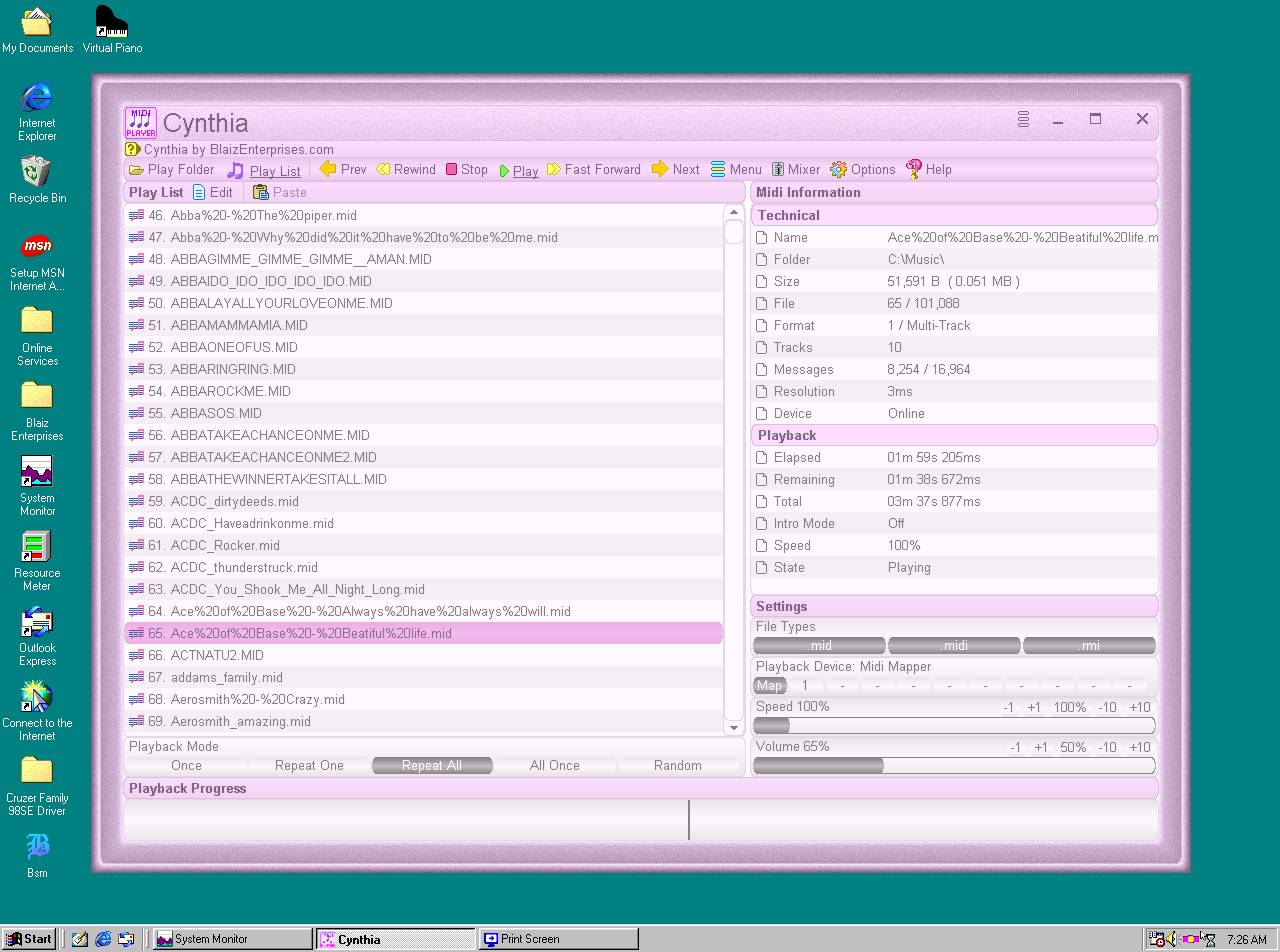1280x952 pixels.
Task: Decrease speed with the -1 button
Action: 1009,708
